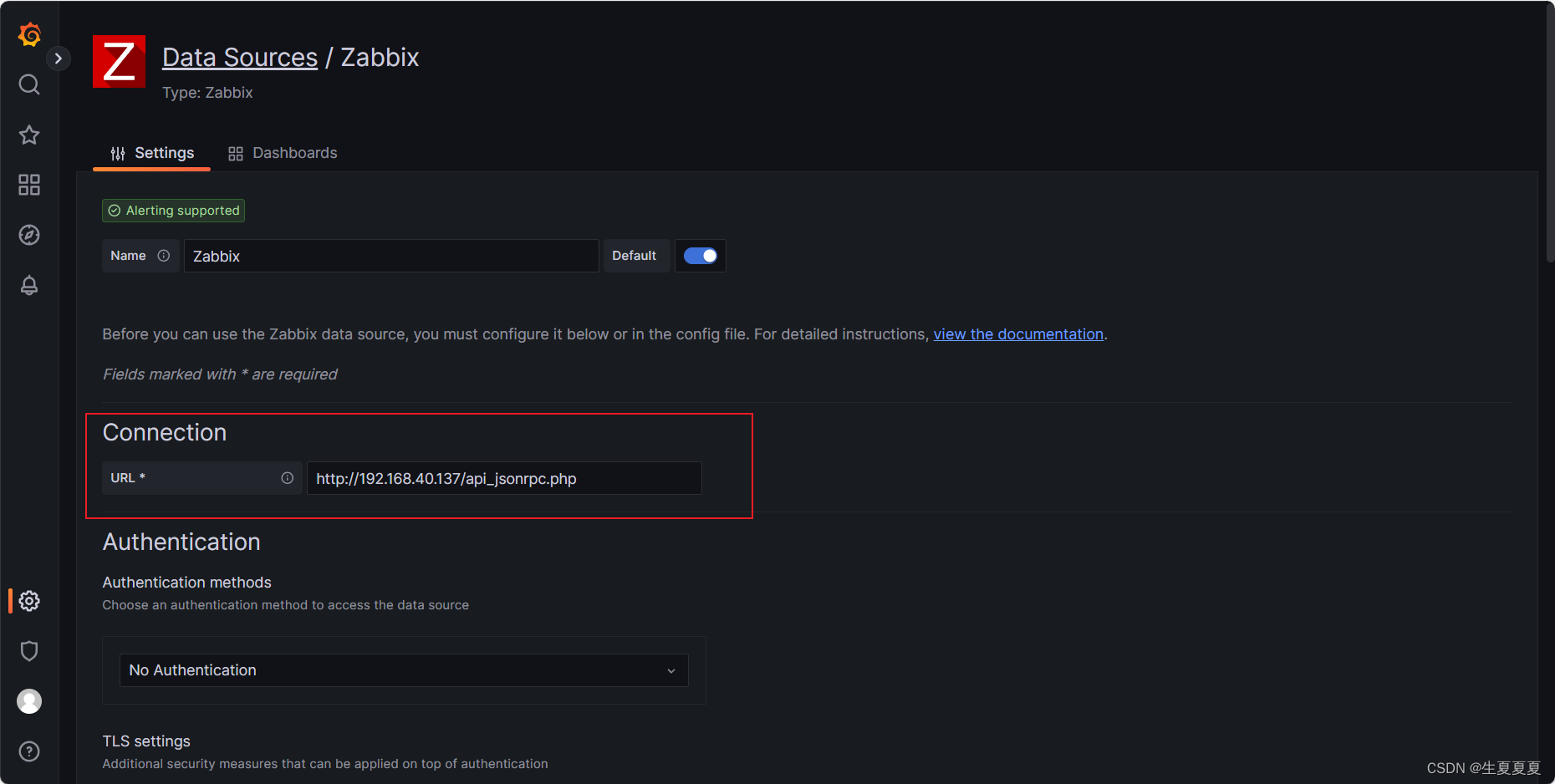Focus the URL input with api_jsonrpc.php
The image size is (1555, 784).
click(504, 478)
